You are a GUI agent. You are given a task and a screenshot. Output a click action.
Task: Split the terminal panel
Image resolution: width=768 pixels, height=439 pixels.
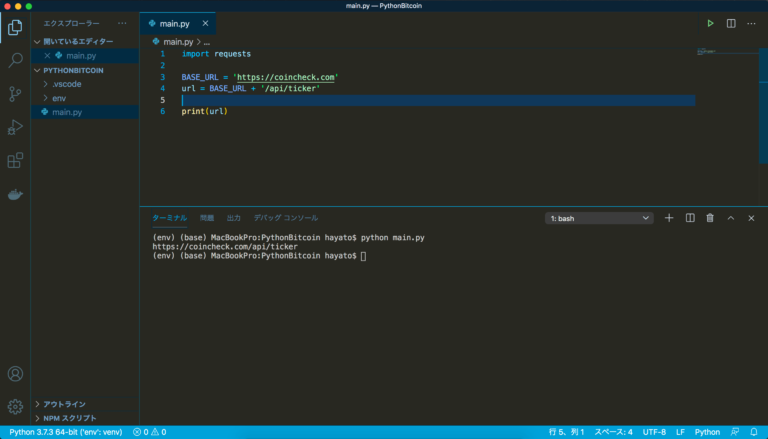click(x=690, y=218)
